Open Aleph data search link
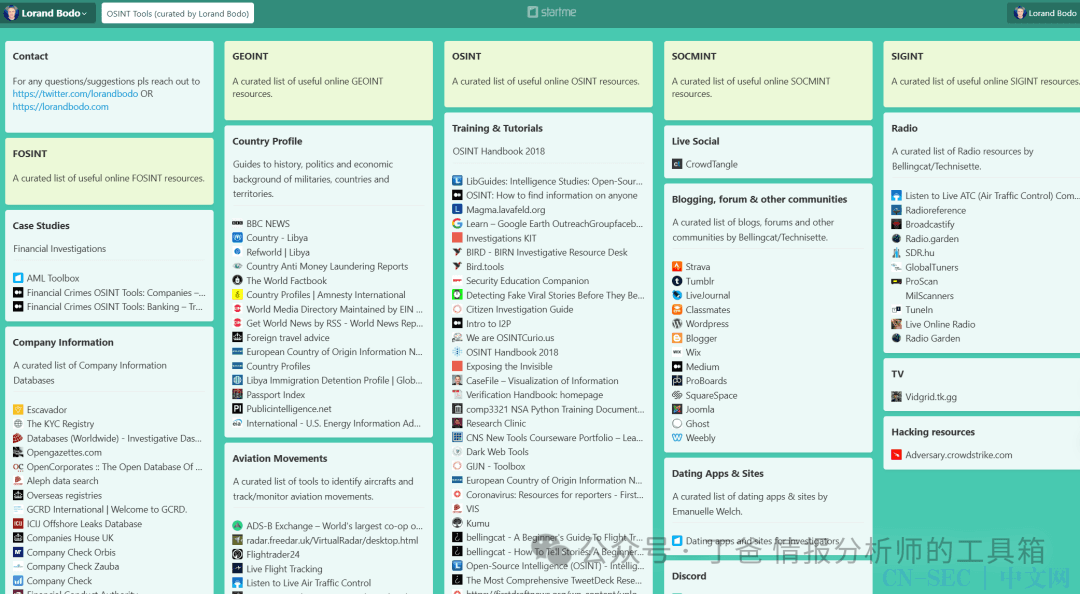Viewport: 1080px width, 594px height. [63, 481]
